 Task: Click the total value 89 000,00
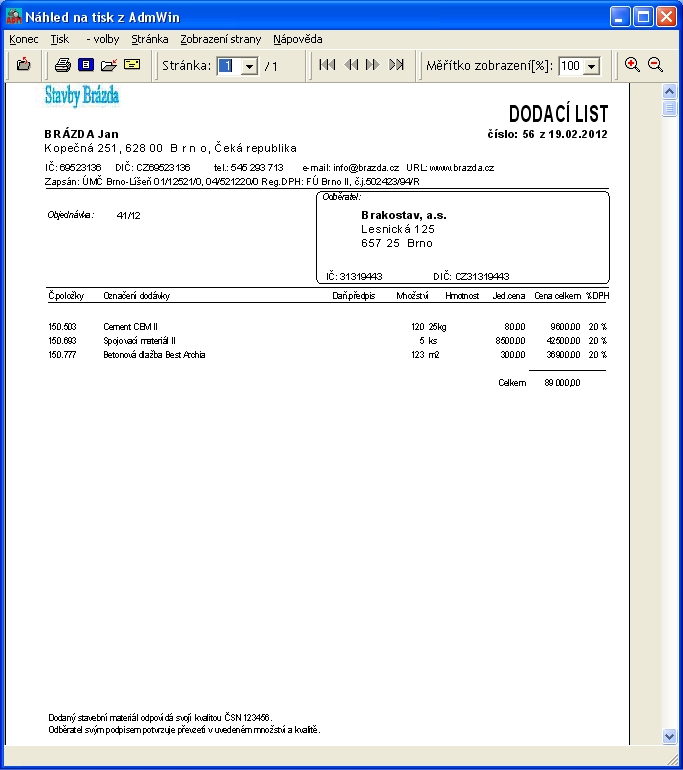562,383
